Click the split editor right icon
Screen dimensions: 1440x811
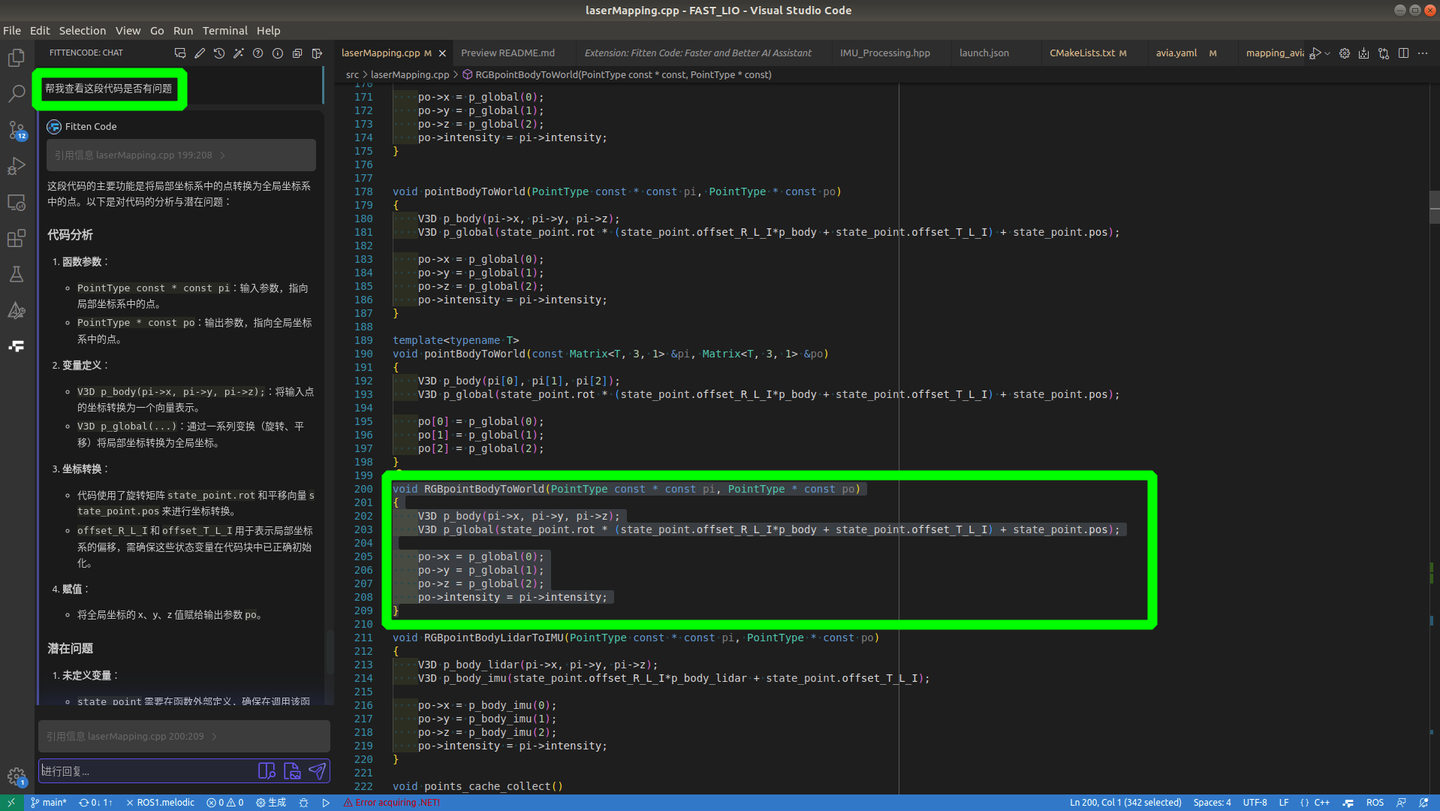[x=1403, y=53]
